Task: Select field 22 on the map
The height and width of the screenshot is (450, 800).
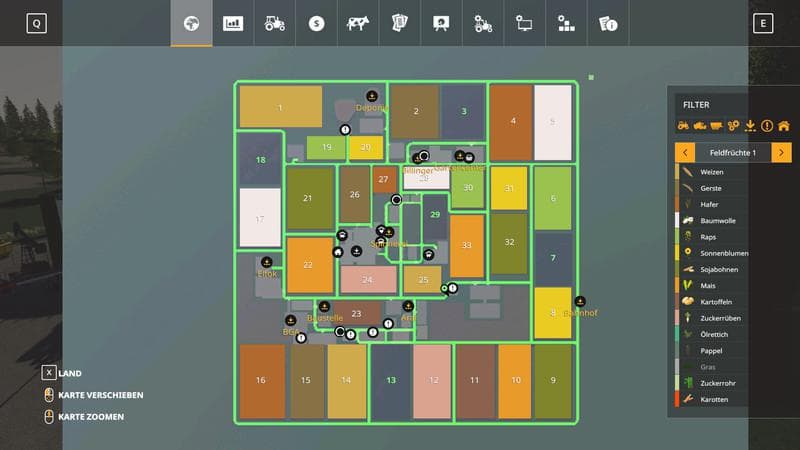Action: 310,265
